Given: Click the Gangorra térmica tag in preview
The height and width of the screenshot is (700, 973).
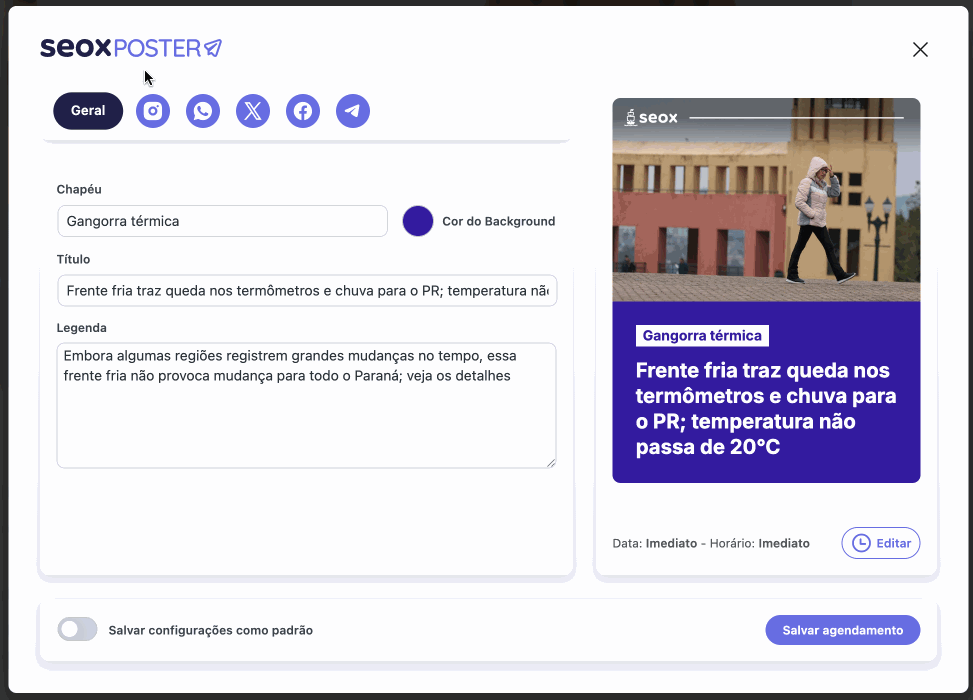Looking at the screenshot, I should (x=702, y=336).
